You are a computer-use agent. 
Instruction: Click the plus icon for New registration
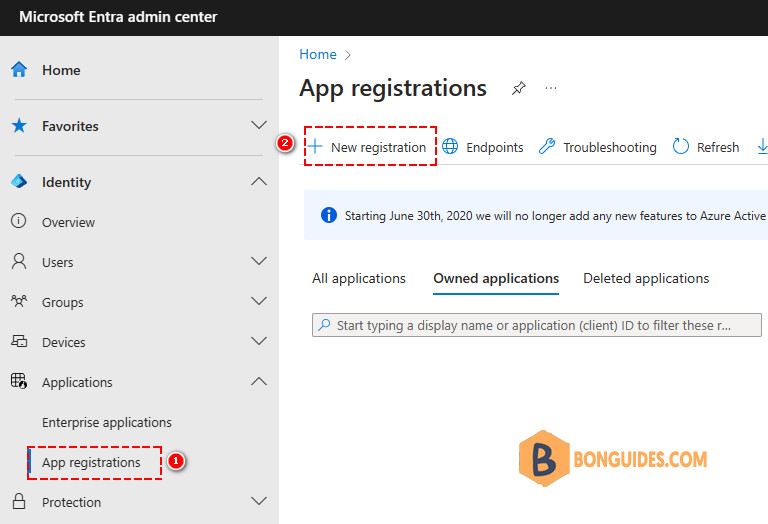315,146
